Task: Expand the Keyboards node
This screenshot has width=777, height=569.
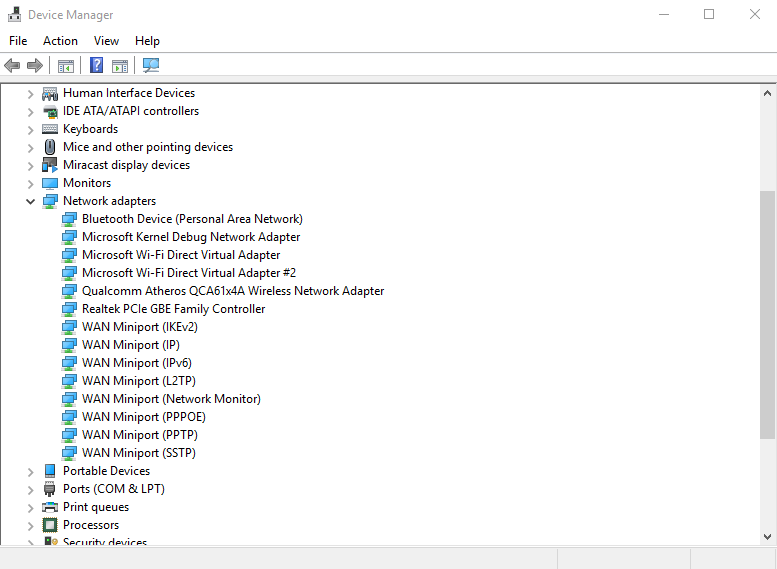Action: point(30,130)
